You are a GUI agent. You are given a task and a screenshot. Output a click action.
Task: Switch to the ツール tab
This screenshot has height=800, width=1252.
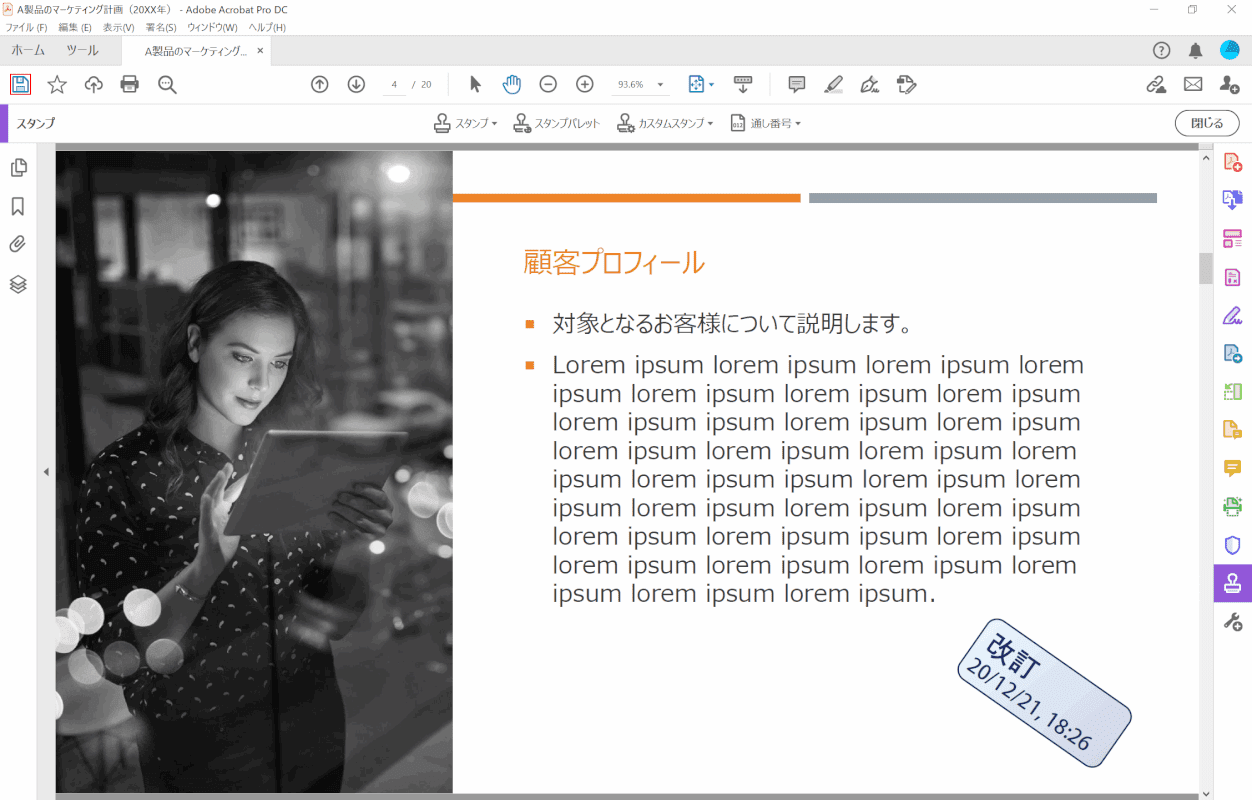click(x=82, y=50)
